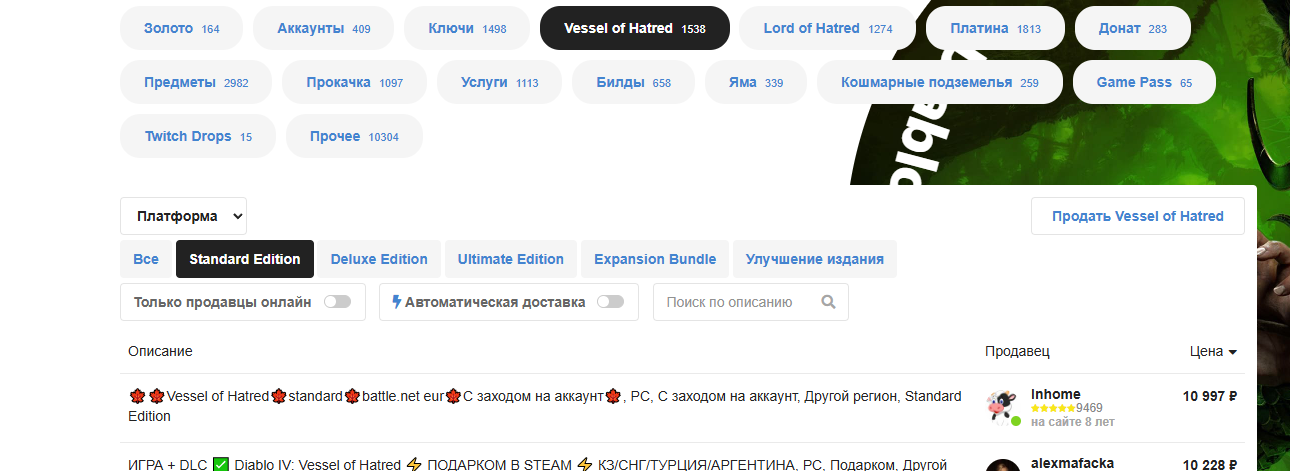Sort listings by Цена column
This screenshot has width=1290, height=471.
coord(1213,351)
